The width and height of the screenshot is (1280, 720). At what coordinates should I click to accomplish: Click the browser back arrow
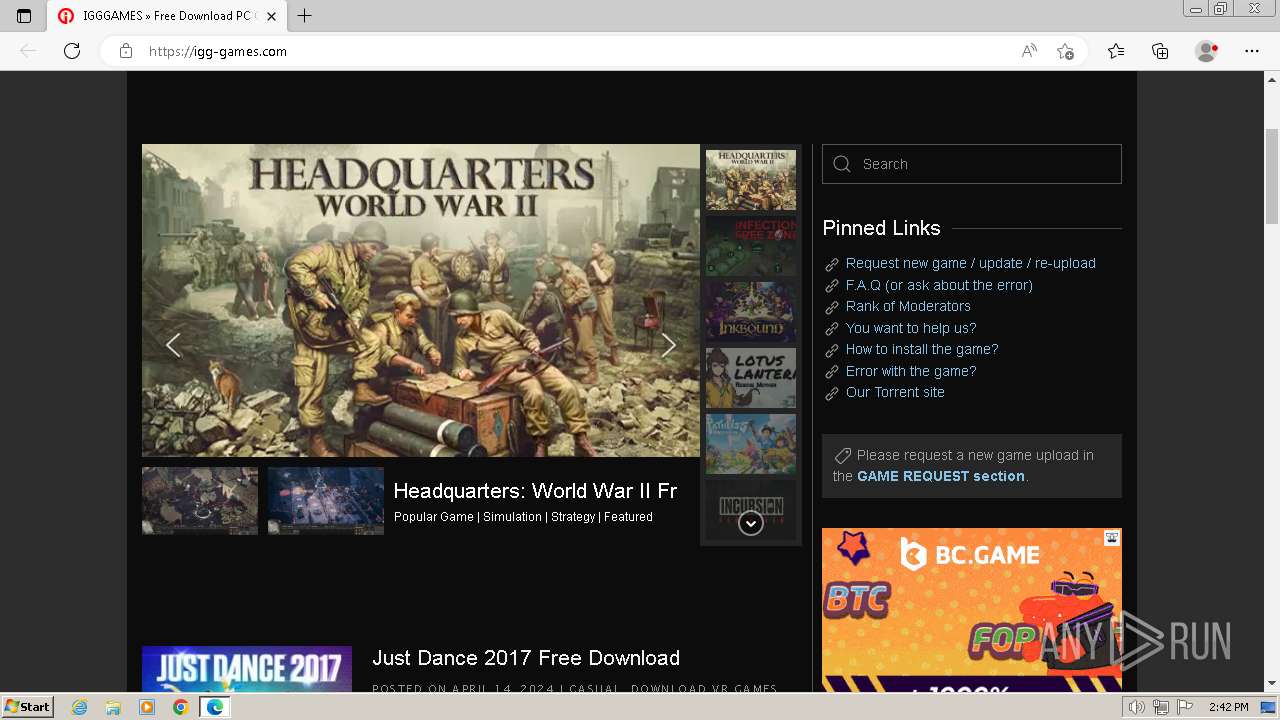tap(28, 51)
